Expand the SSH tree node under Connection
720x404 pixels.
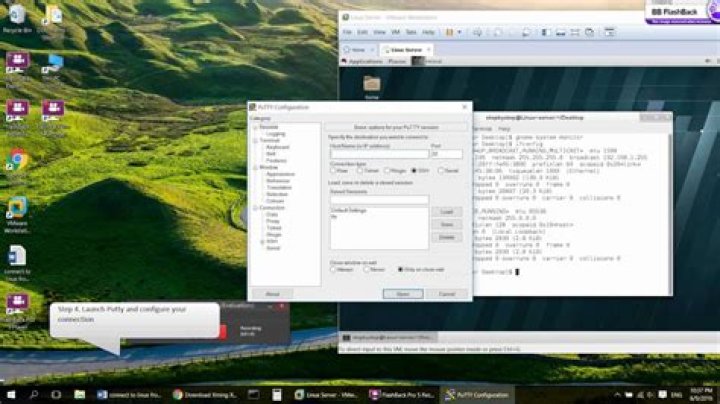click(260, 241)
